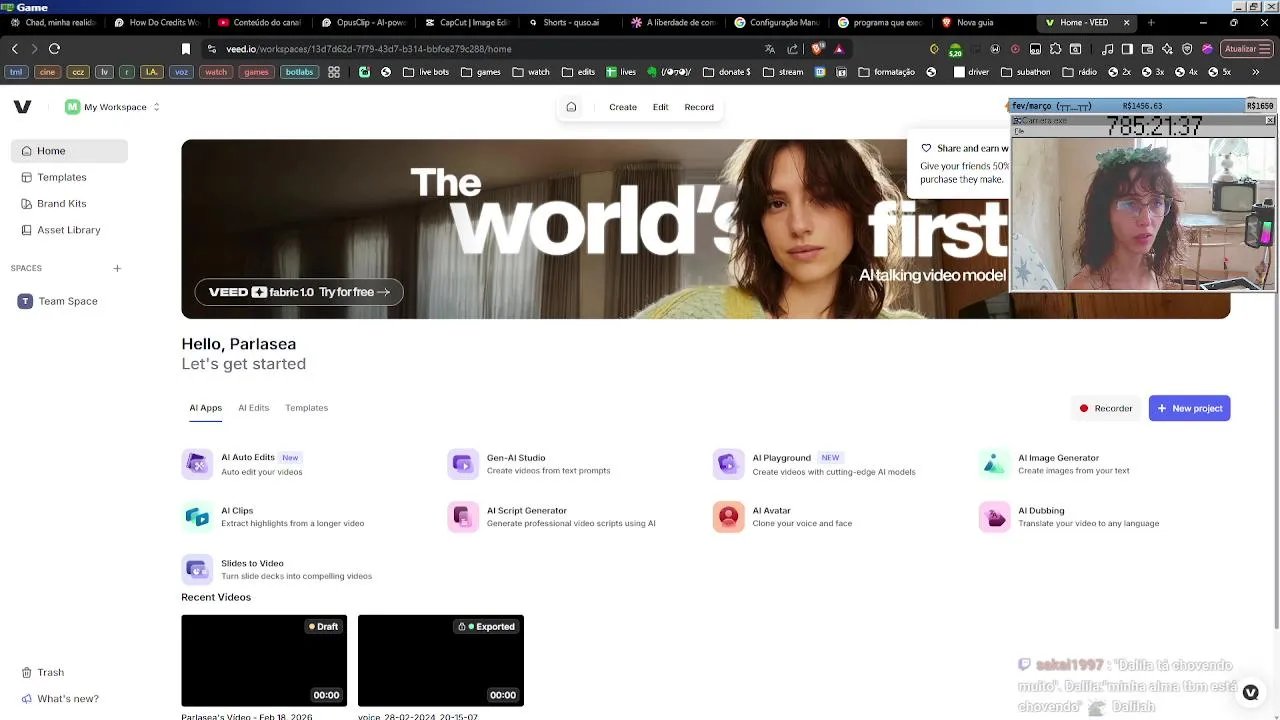Viewport: 1280px width, 720px height.
Task: Open the 'botlabs' bookmark
Action: [299, 72]
